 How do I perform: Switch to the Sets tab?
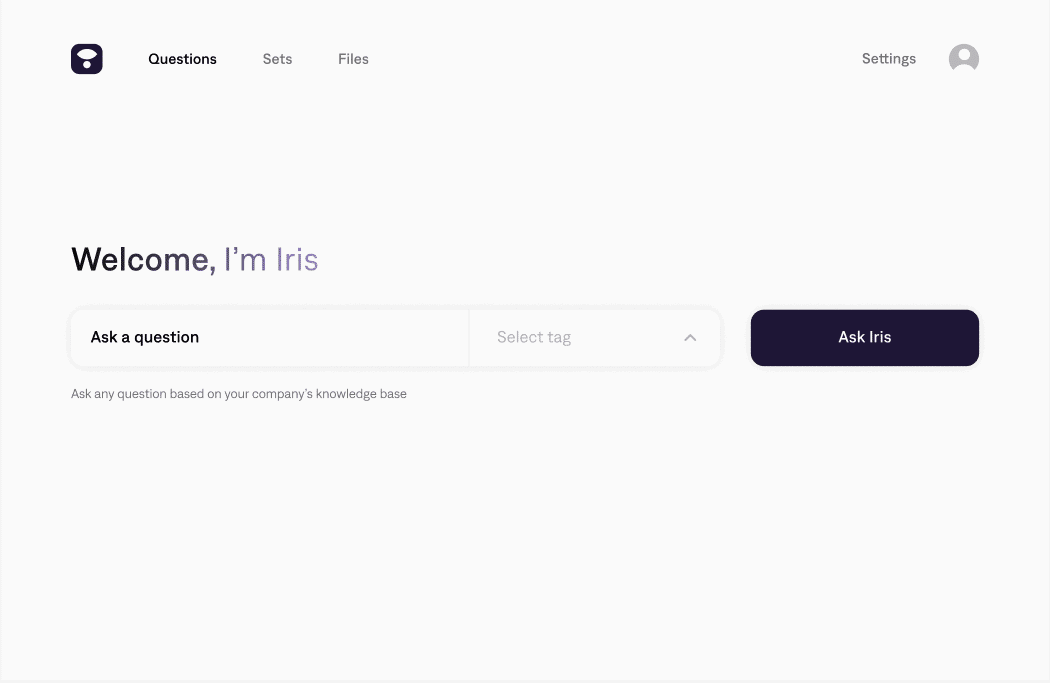tap(277, 59)
